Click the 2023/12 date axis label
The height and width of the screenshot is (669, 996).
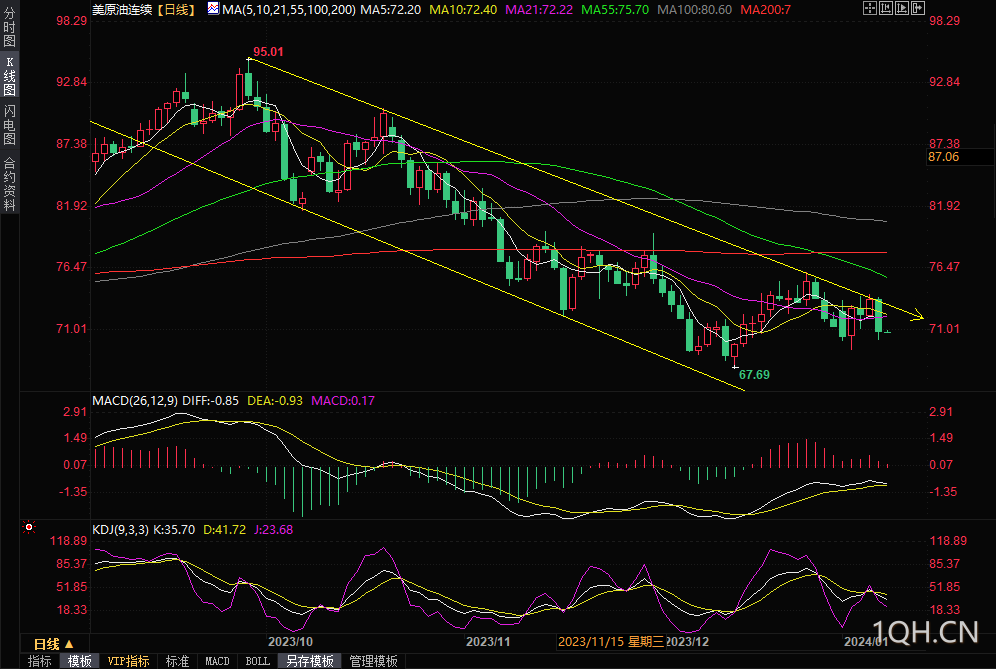coord(687,642)
